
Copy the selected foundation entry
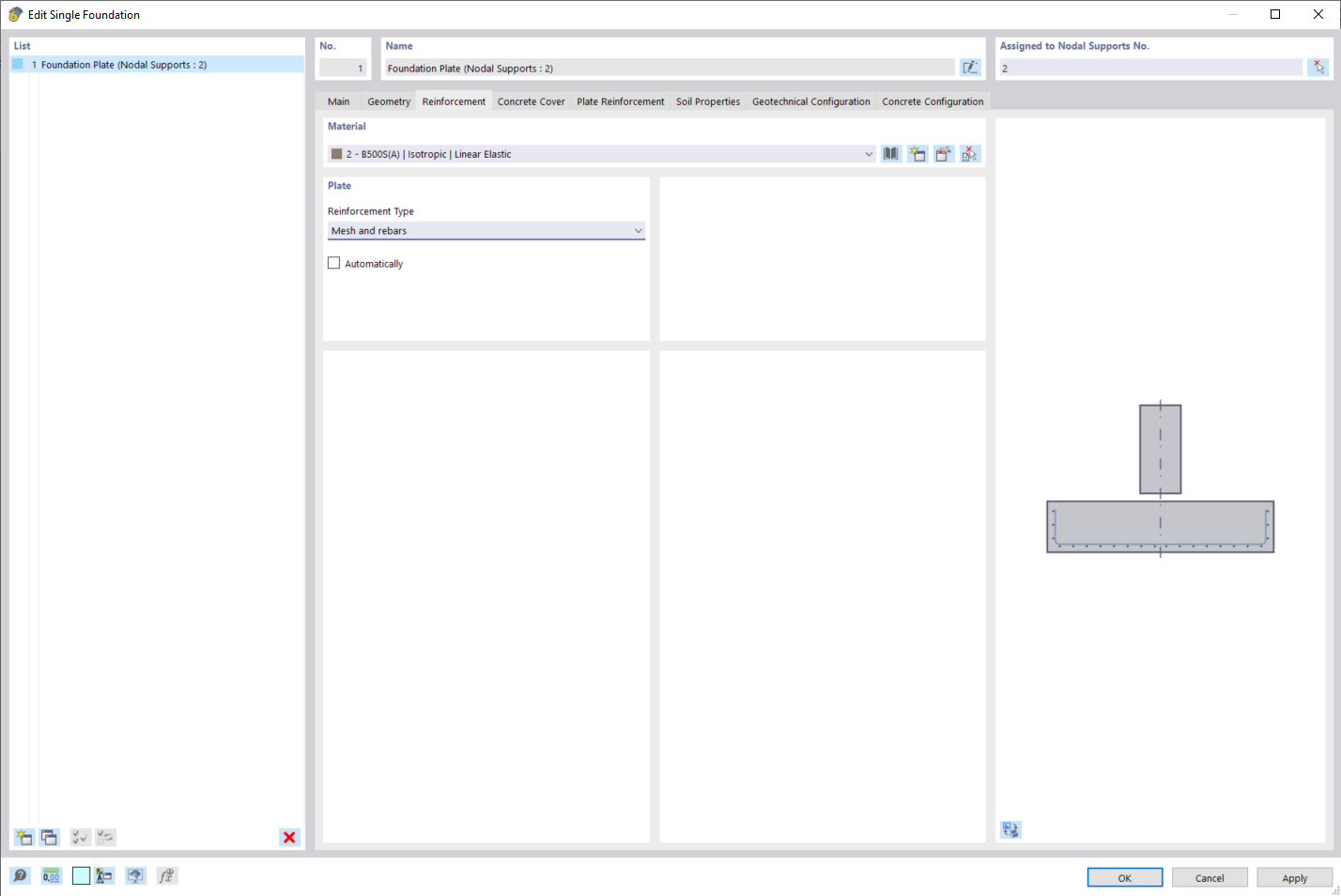49,837
